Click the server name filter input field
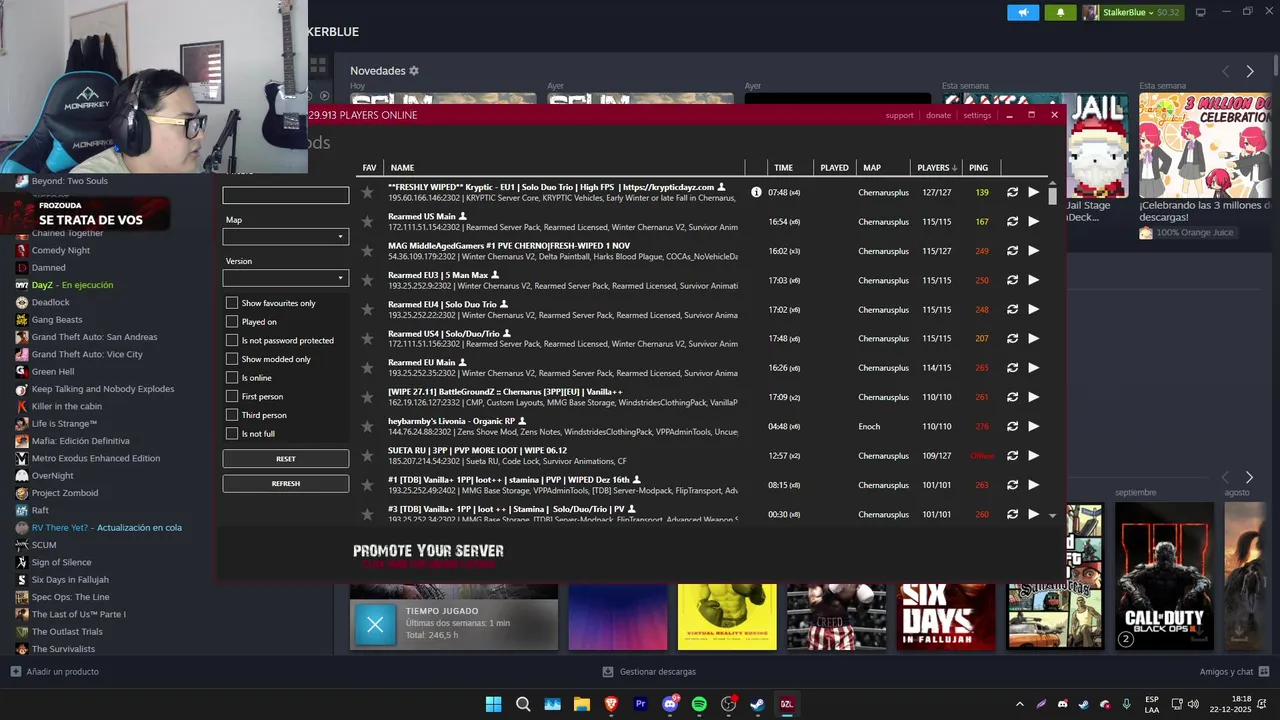Image resolution: width=1280 pixels, height=720 pixels. pyautogui.click(x=285, y=196)
